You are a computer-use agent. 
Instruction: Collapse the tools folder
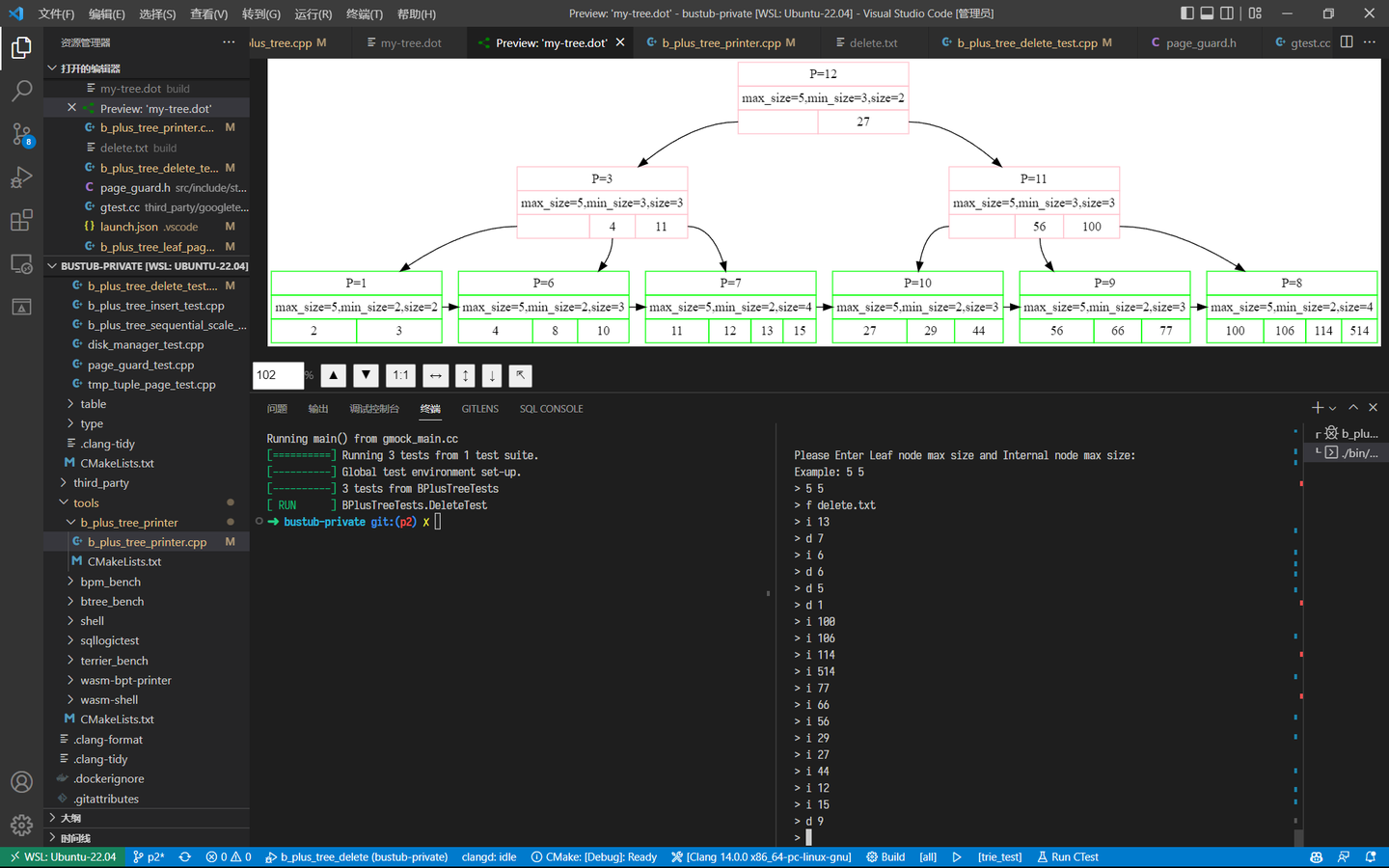tap(86, 502)
